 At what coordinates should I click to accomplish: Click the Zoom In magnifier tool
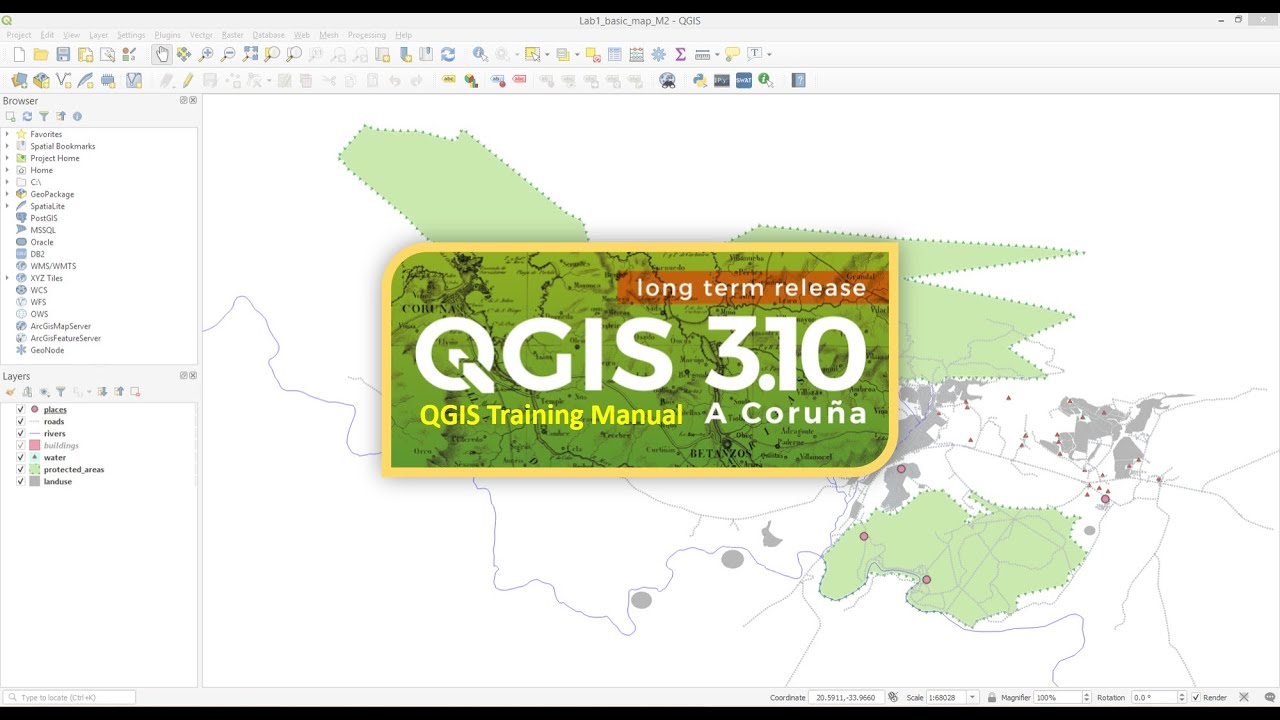click(x=206, y=54)
